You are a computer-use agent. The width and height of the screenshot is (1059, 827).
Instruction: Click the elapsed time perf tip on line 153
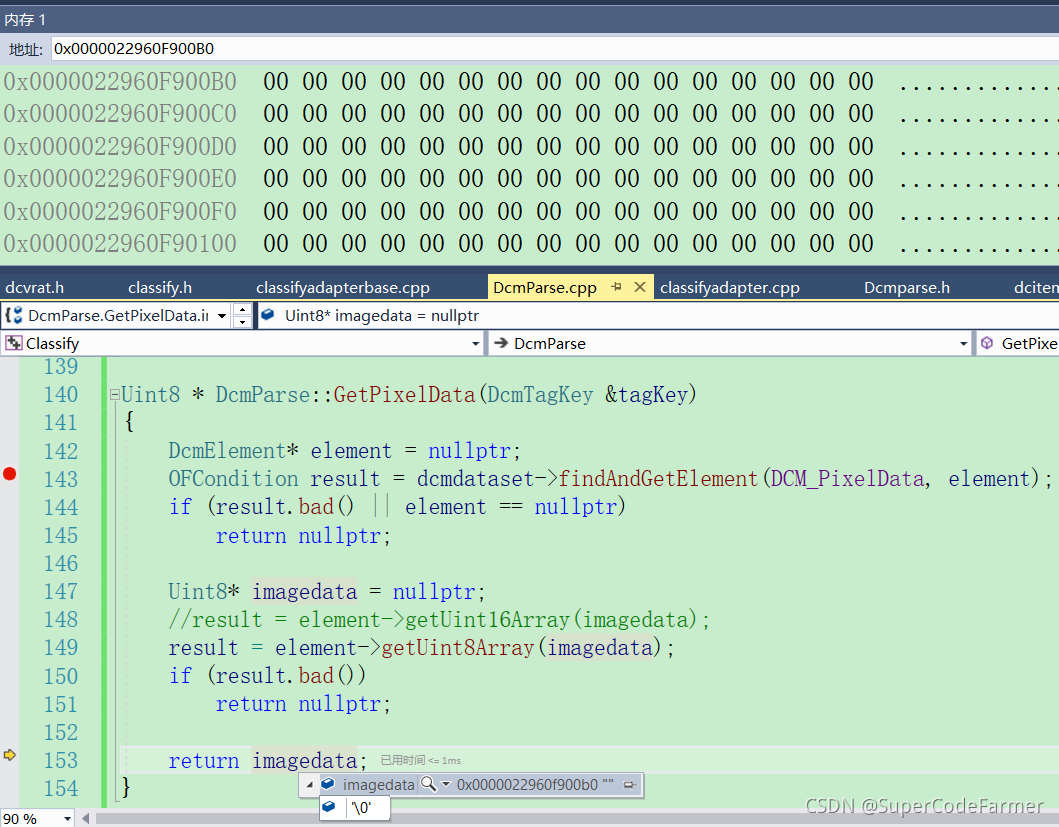(420, 760)
